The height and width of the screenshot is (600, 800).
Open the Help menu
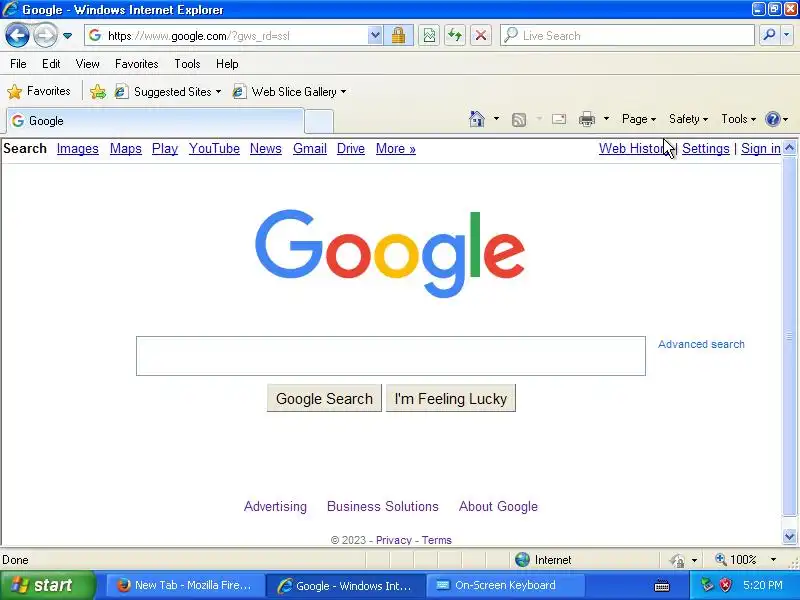[x=227, y=64]
